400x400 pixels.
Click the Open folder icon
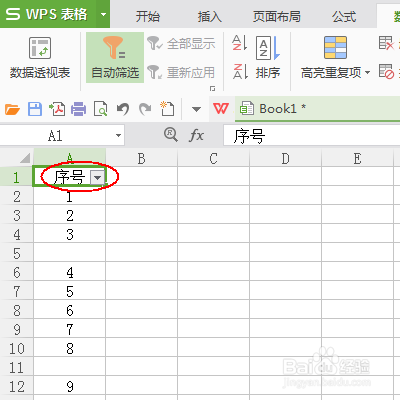click(x=12, y=109)
